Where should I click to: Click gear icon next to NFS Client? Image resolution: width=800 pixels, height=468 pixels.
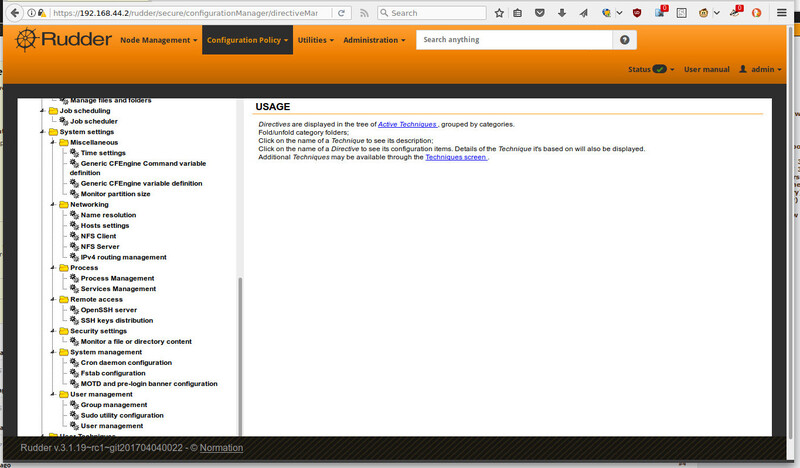click(x=74, y=236)
